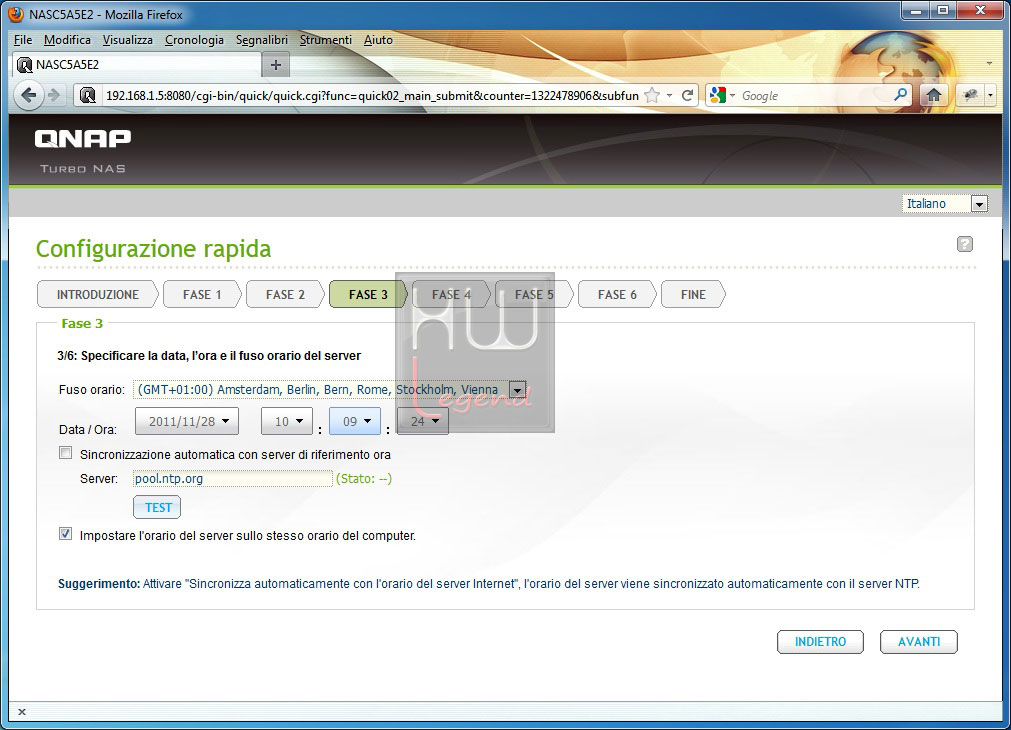1011x730 pixels.
Task: Click the INDIETRO button
Action: click(x=820, y=642)
